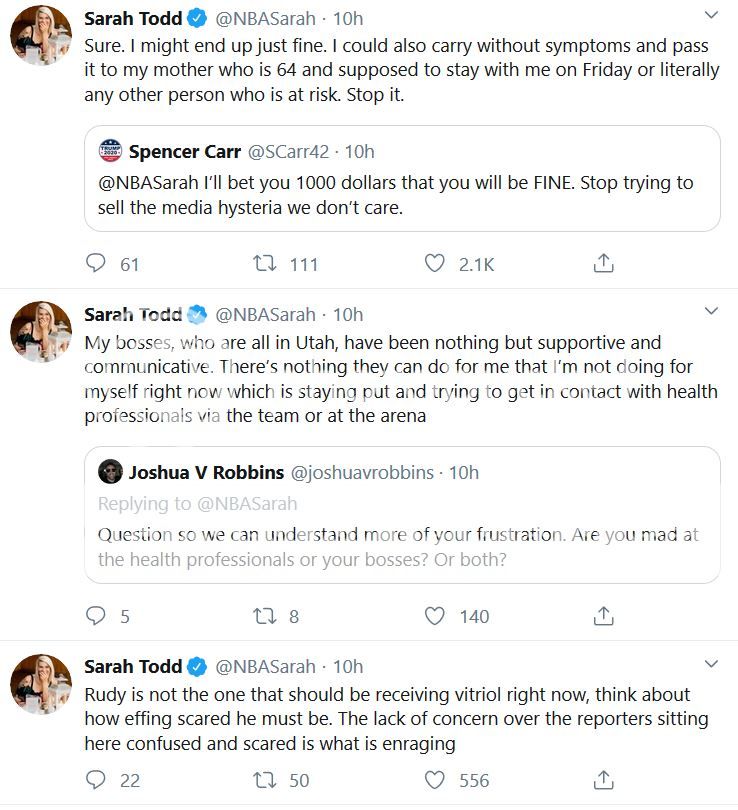Retweet the tweet with 50 retweets
The width and height of the screenshot is (738, 810).
[x=266, y=780]
